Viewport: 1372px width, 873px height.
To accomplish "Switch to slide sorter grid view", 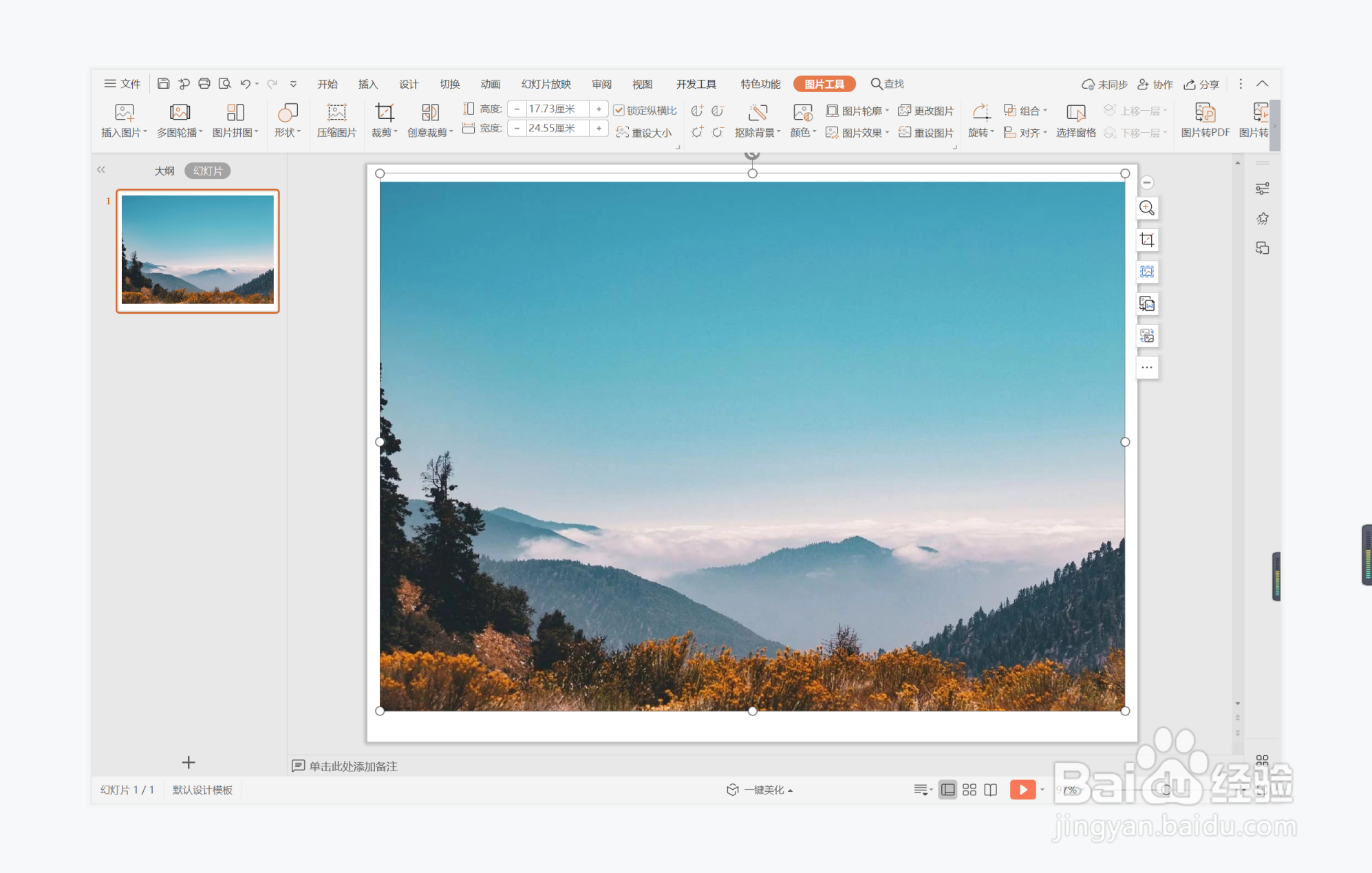I will (x=969, y=790).
